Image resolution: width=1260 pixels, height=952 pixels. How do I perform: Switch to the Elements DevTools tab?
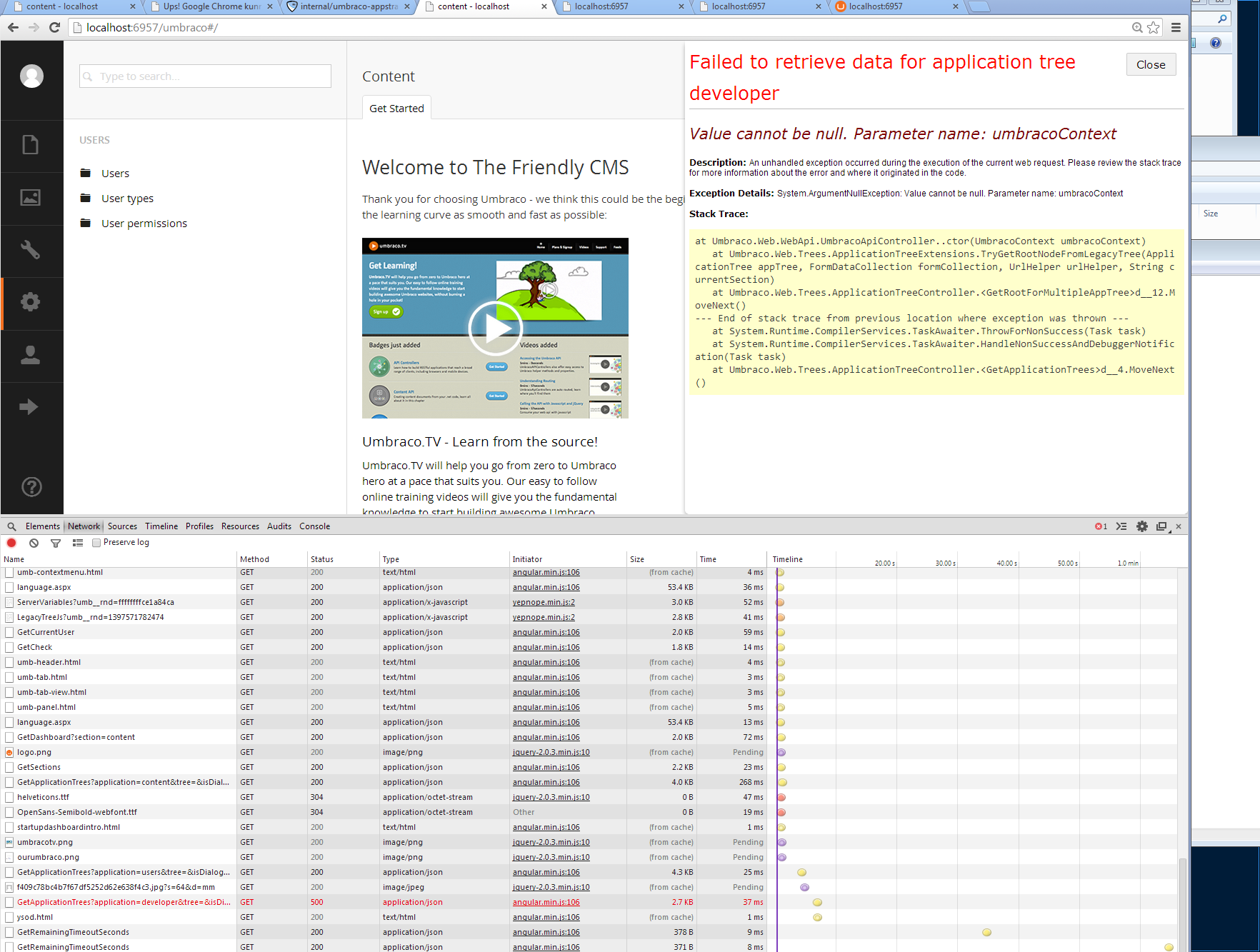click(43, 526)
